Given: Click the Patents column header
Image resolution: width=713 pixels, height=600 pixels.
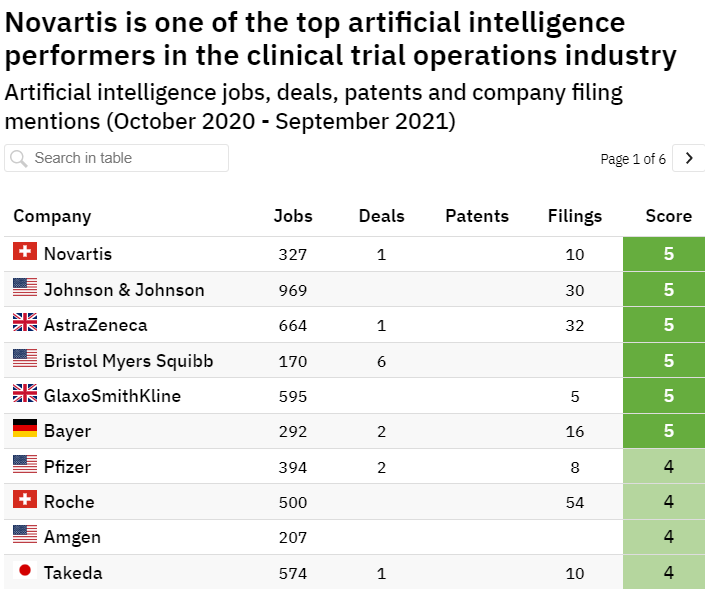Looking at the screenshot, I should click(477, 216).
